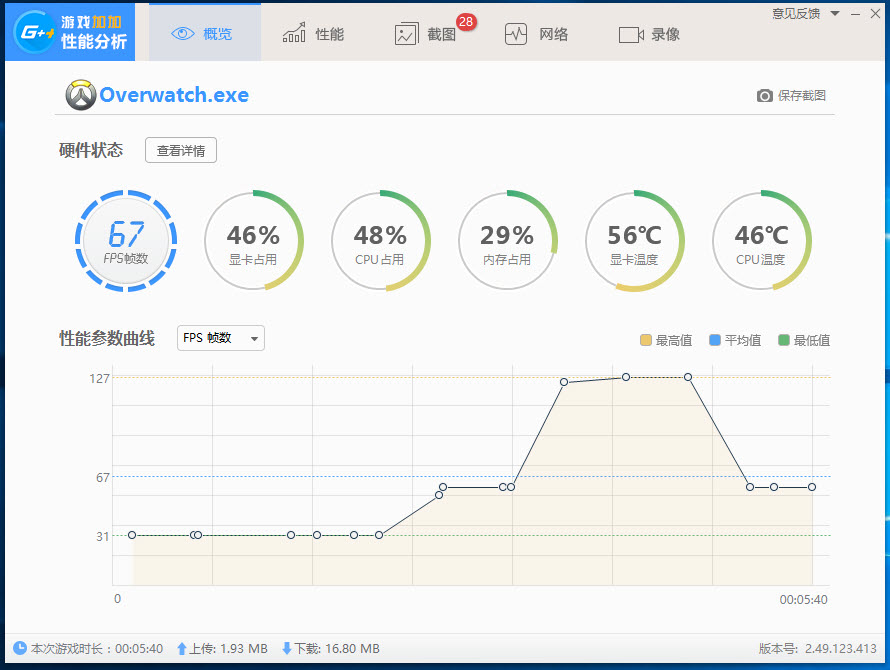Open the 网络 network monitoring icon
This screenshot has width=890, height=670.
click(516, 33)
